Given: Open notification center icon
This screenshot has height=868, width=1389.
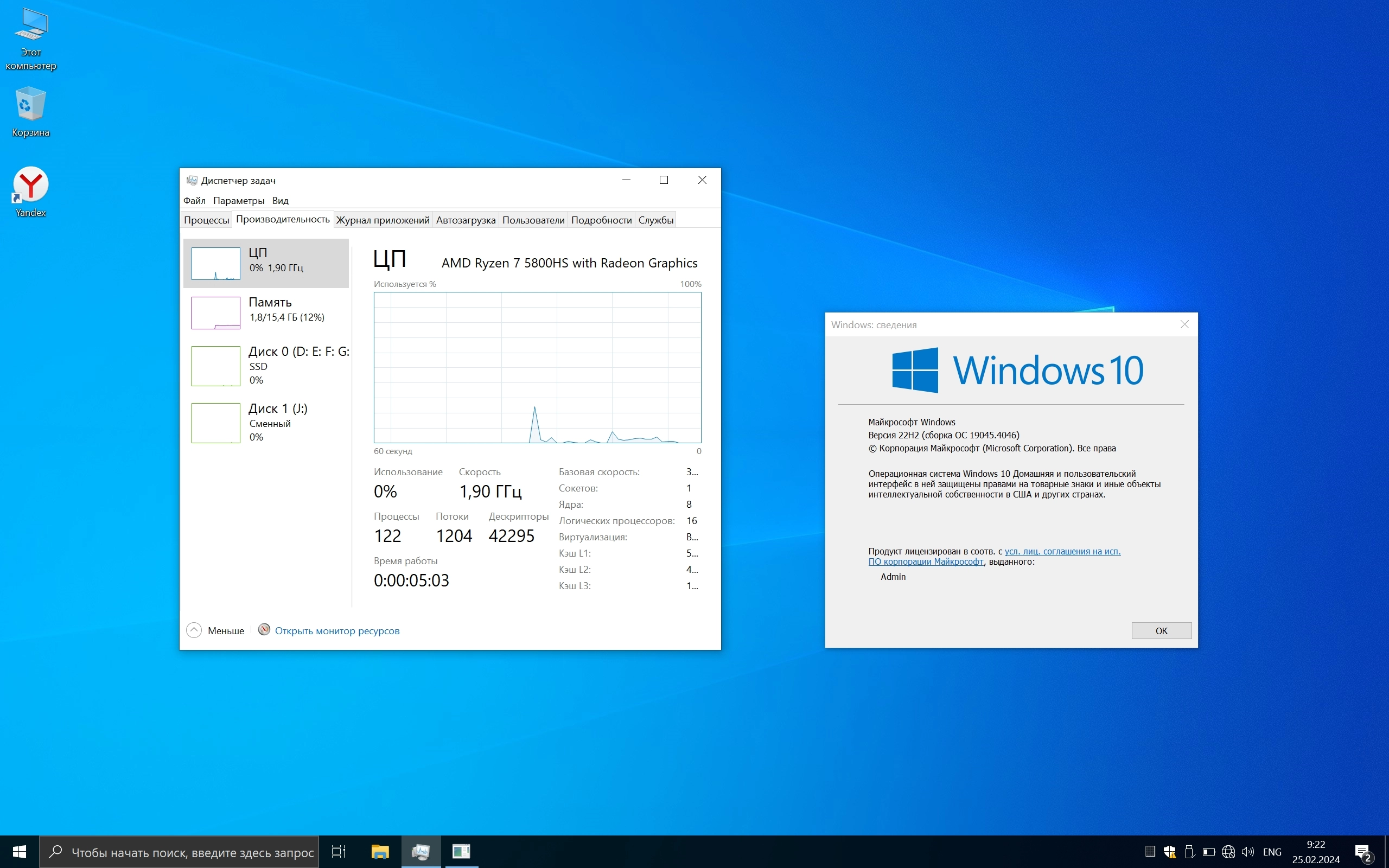Looking at the screenshot, I should tap(1362, 852).
